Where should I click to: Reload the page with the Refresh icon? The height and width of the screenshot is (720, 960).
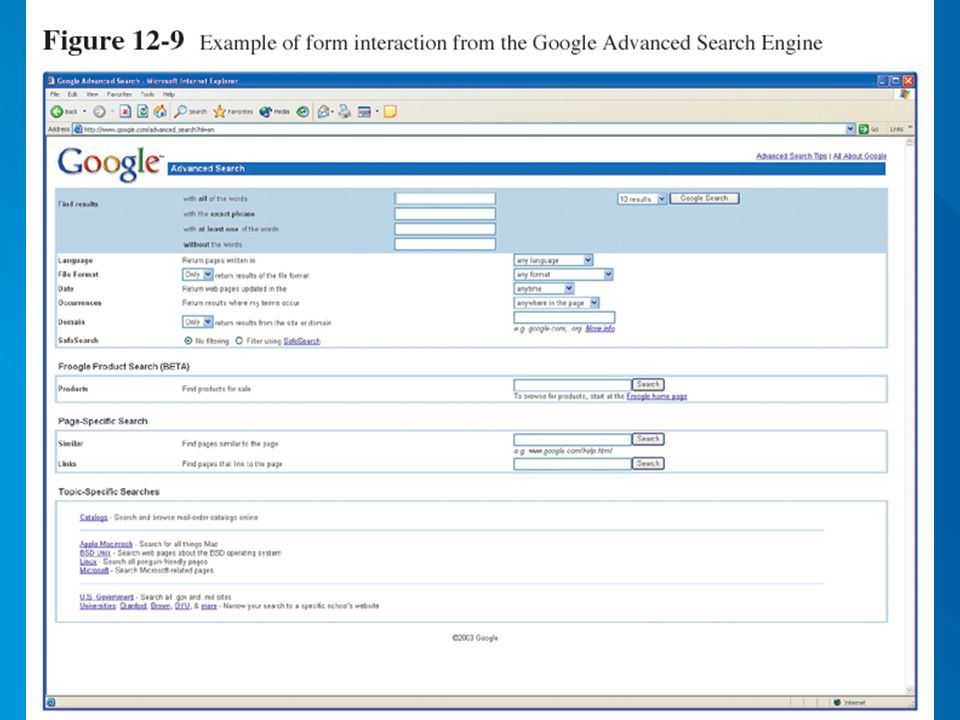(x=143, y=111)
